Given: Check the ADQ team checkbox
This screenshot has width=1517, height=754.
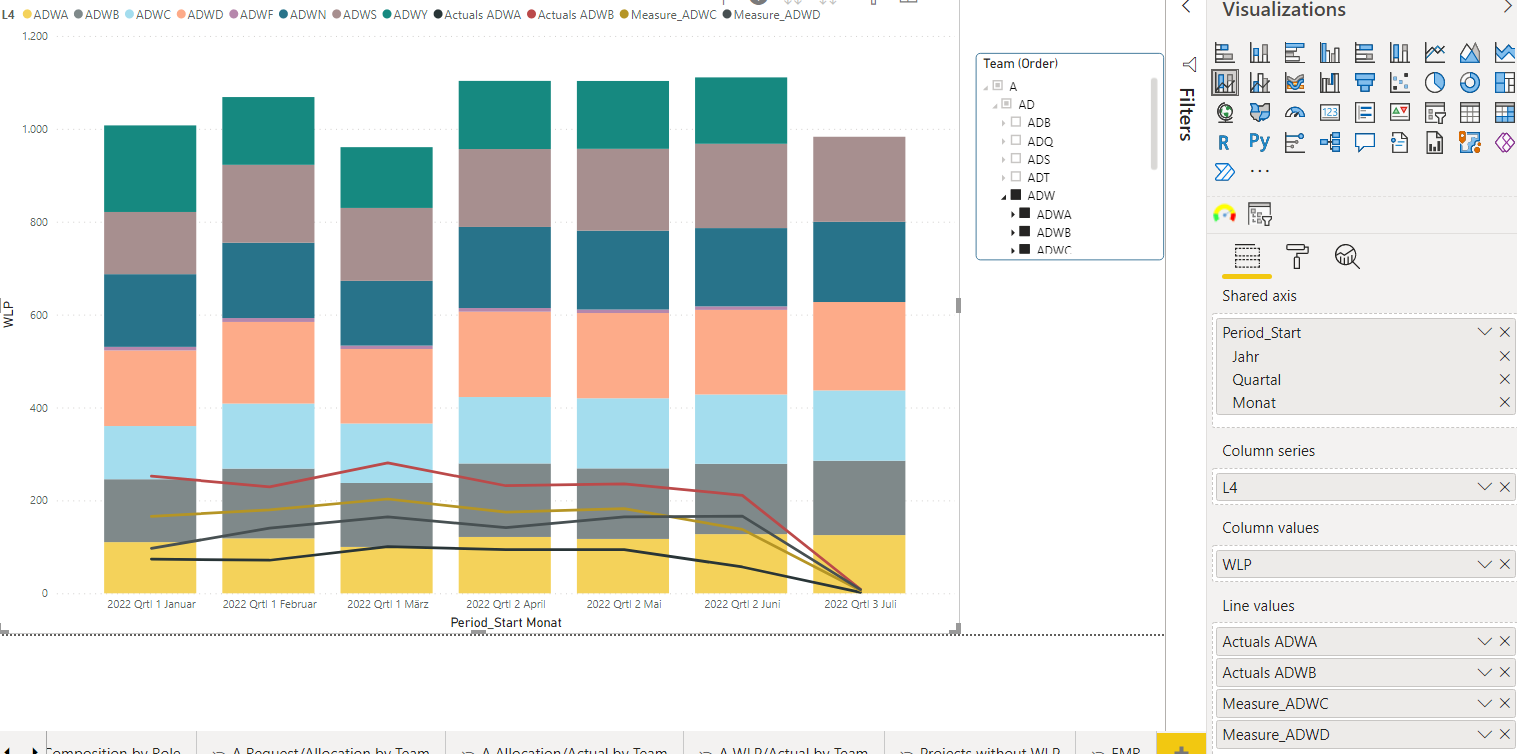Looking at the screenshot, I should point(1016,141).
